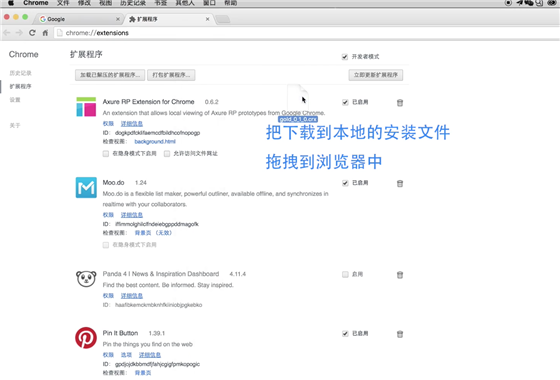The width and height of the screenshot is (560, 380).
Task: Open 详细信息 link for Panda 4
Action: 132,296
